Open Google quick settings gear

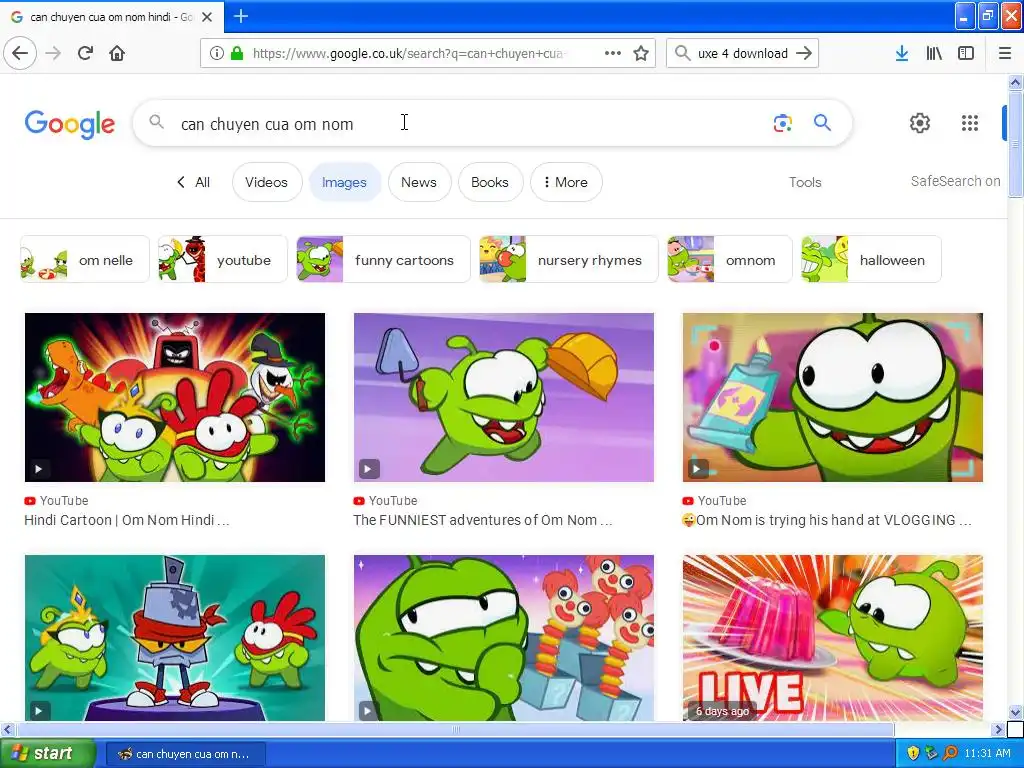click(920, 123)
